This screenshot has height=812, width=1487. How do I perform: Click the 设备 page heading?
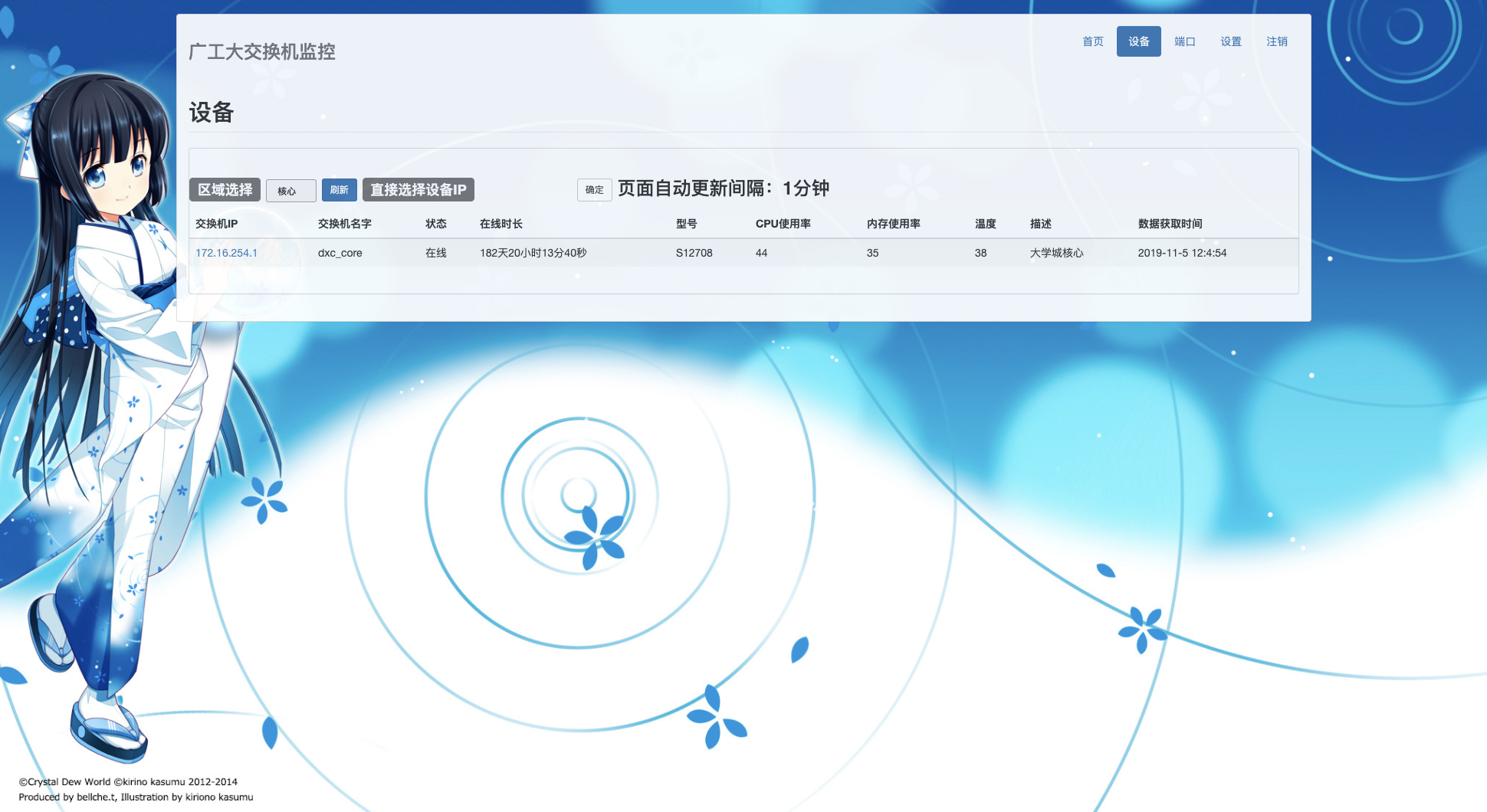pyautogui.click(x=211, y=113)
